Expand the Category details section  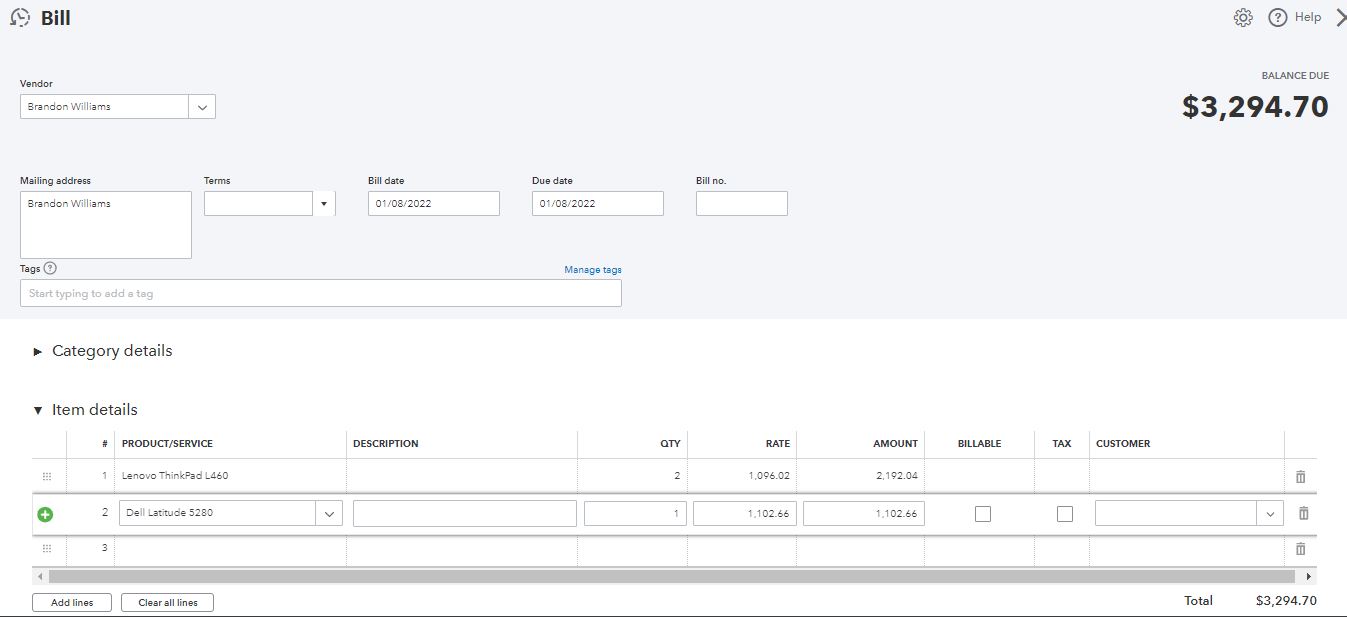pos(38,352)
